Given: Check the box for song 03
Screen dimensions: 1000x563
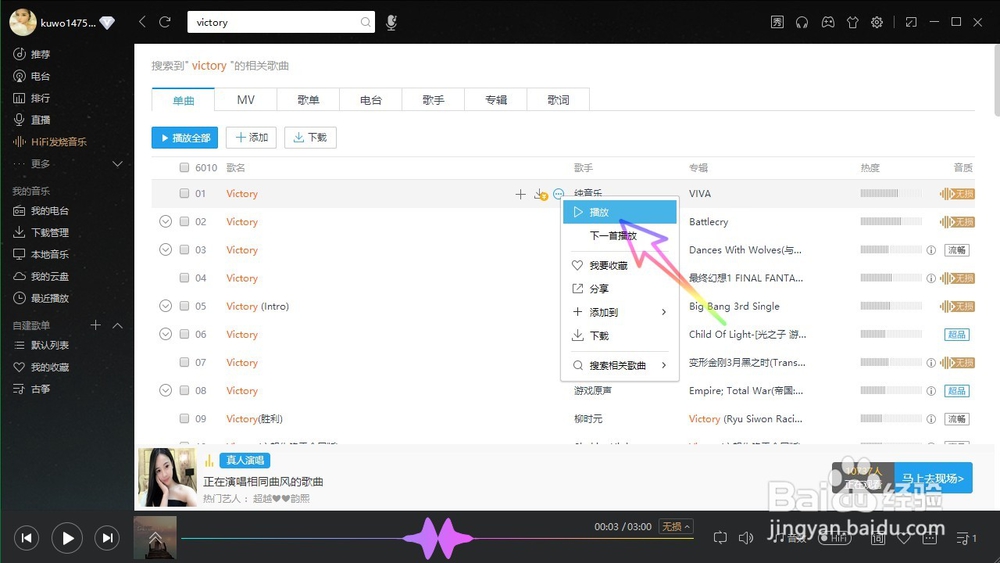Looking at the screenshot, I should pyautogui.click(x=184, y=249).
